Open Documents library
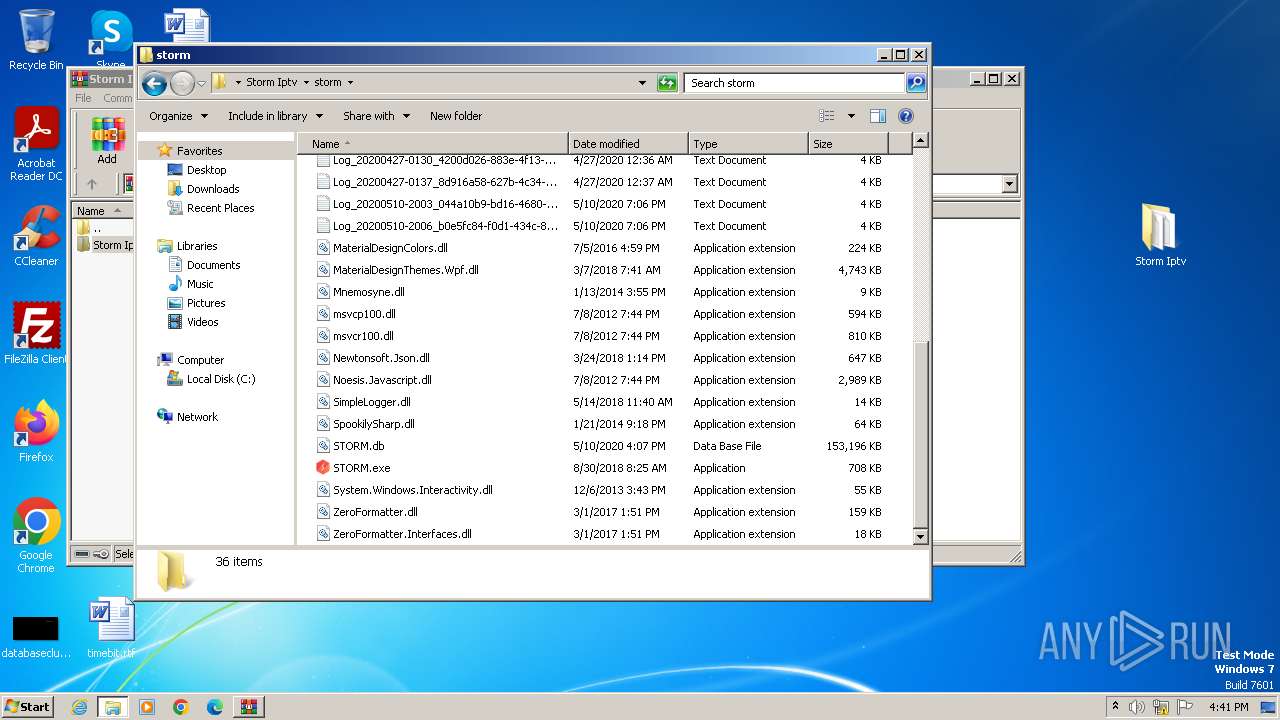 tap(213, 265)
